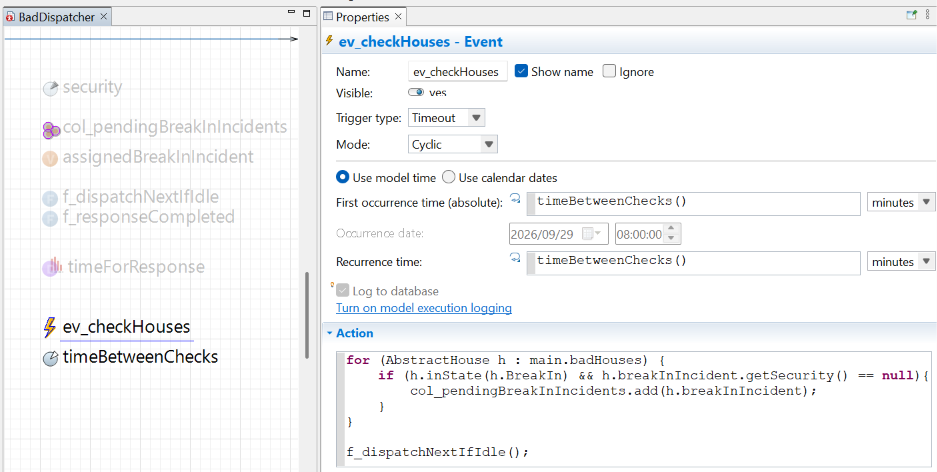Viewport: 937px width, 472px height.
Task: Open the Occurrence date calendar picker
Action: coord(592,234)
